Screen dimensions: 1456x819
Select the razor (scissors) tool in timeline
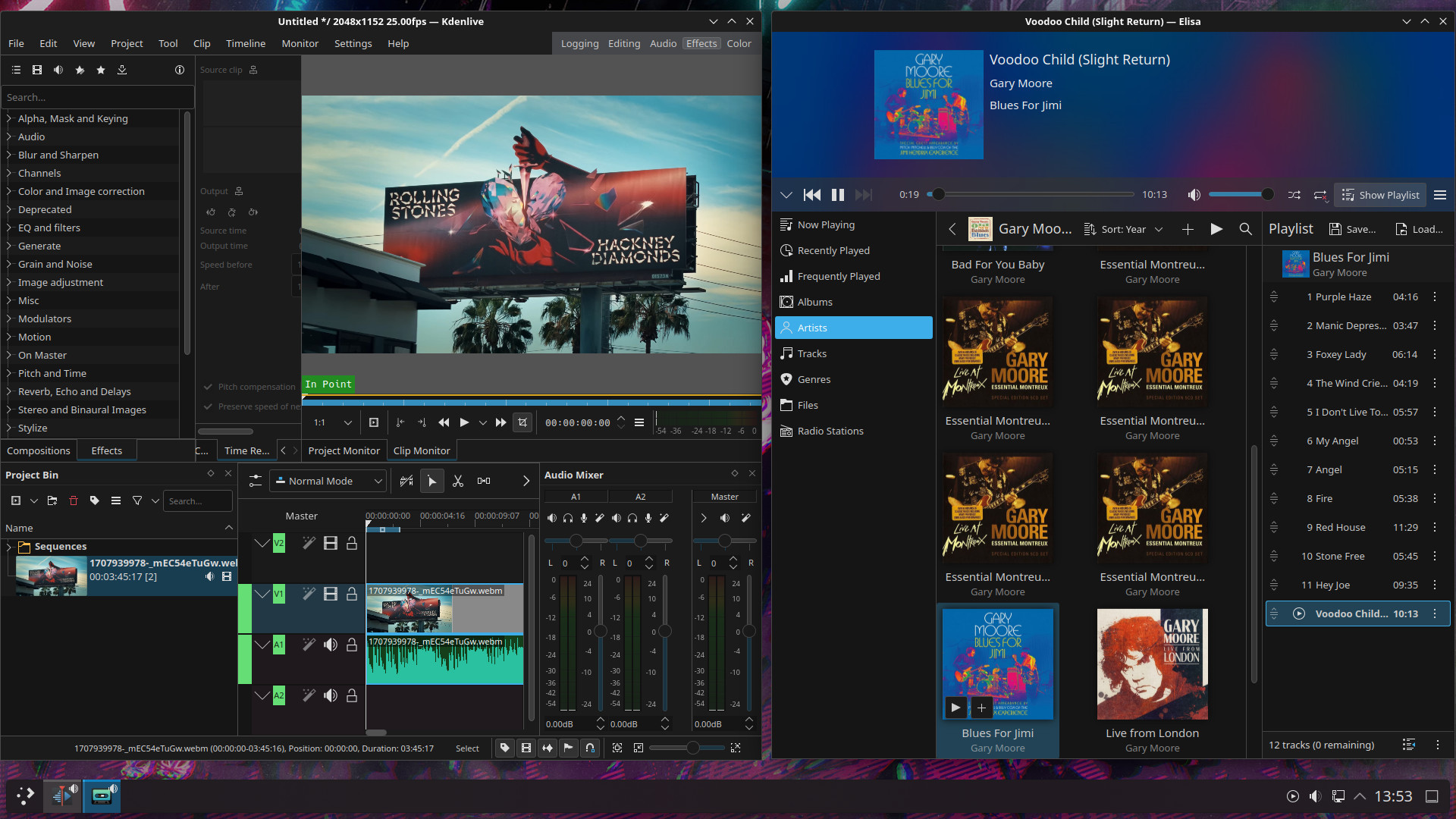[x=458, y=481]
